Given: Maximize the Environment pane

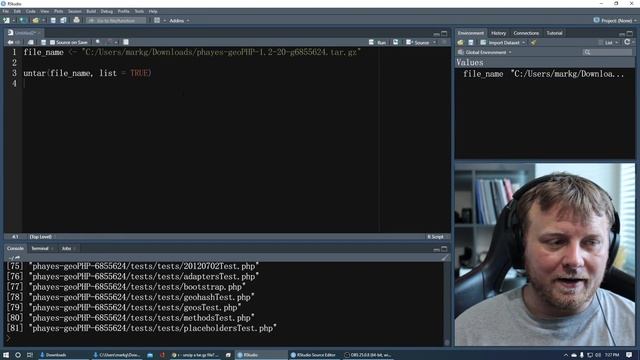Looking at the screenshot, I should (630, 33).
